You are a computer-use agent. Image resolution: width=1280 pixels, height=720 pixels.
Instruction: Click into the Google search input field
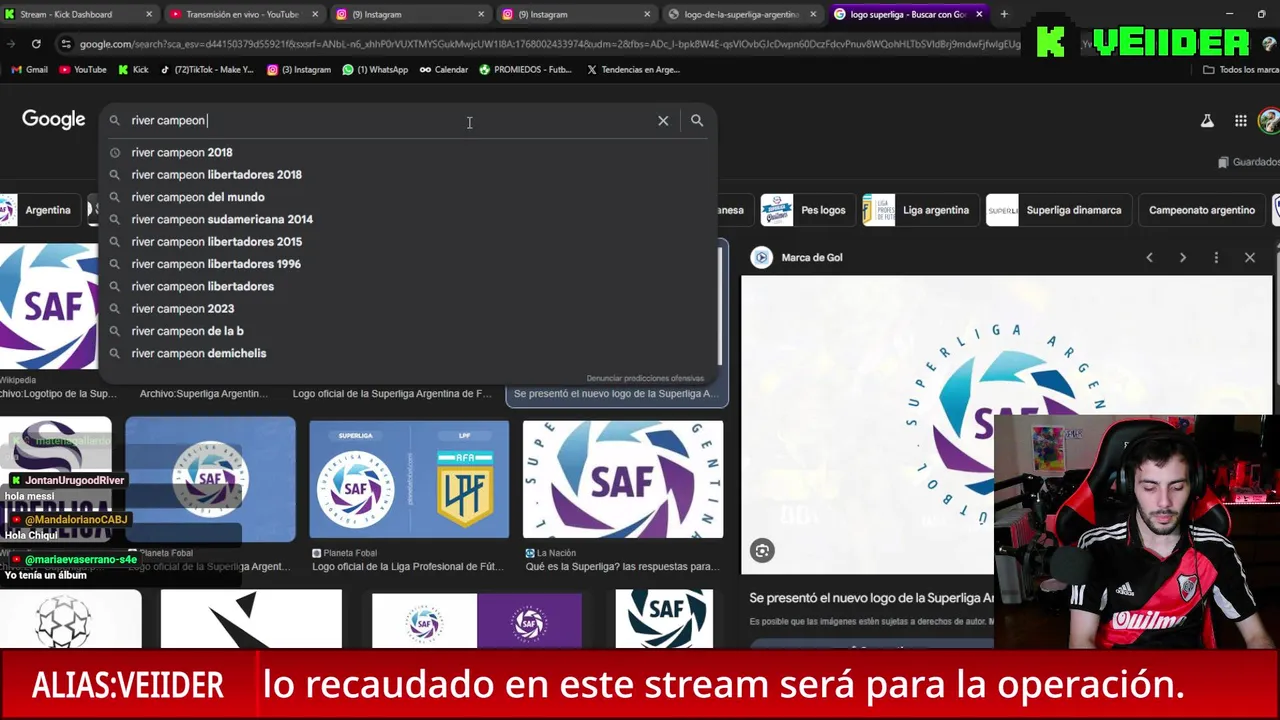[x=390, y=120]
